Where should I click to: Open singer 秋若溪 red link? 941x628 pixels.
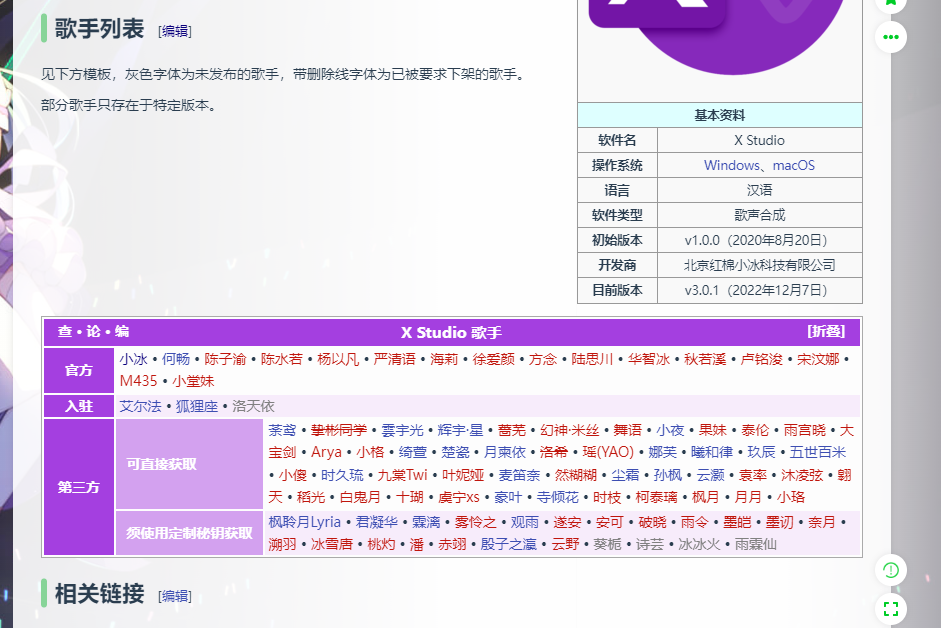click(x=705, y=359)
